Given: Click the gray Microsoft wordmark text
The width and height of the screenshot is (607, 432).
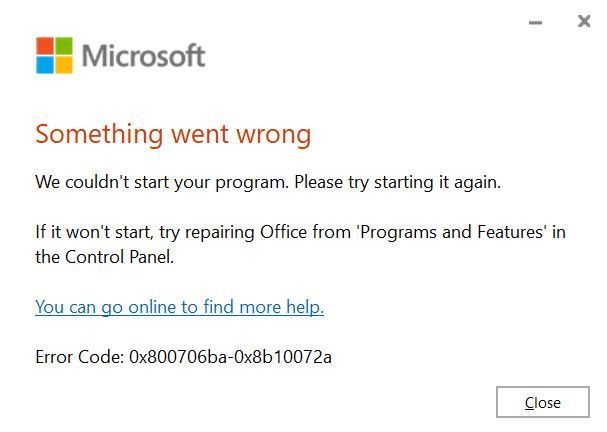Looking at the screenshot, I should click(x=143, y=55).
